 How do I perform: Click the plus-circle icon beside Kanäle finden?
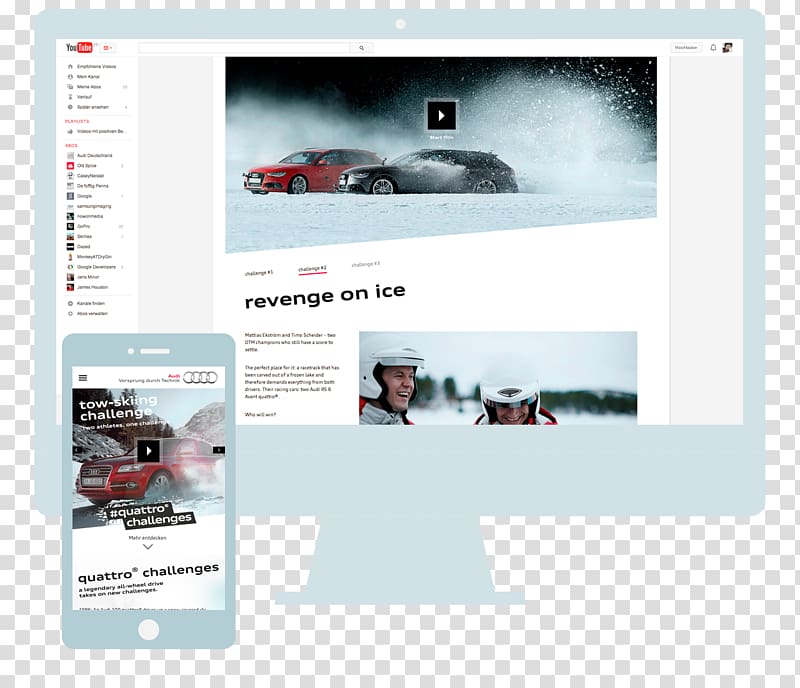(70, 304)
